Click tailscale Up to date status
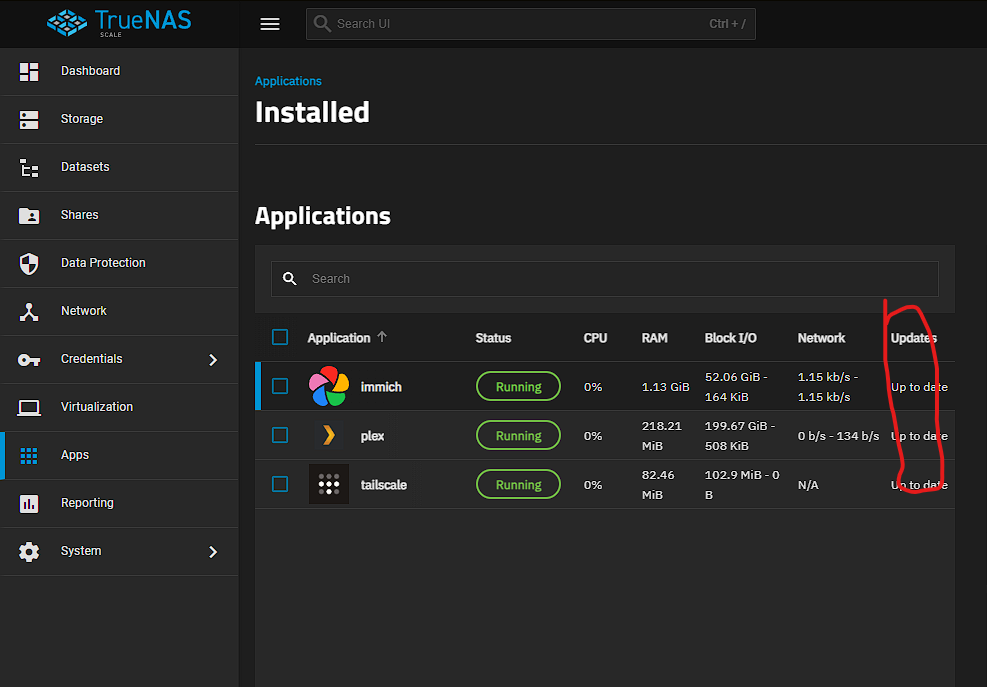987x687 pixels. point(919,485)
